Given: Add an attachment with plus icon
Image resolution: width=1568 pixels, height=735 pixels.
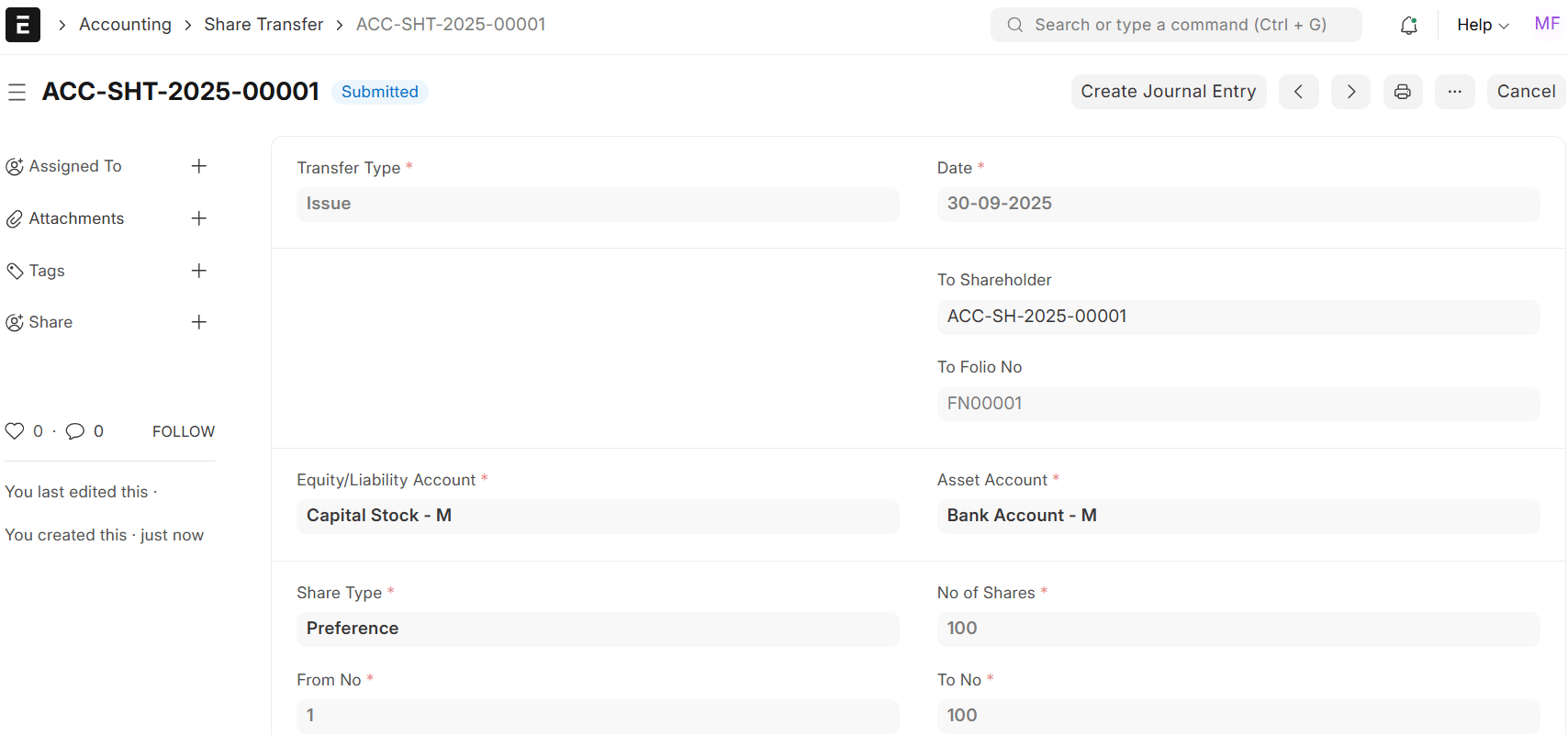Looking at the screenshot, I should 198,218.
